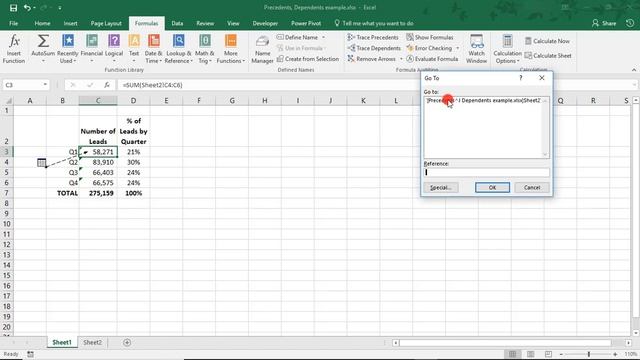The height and width of the screenshot is (360, 640).
Task: Select column D header
Action: [133, 100]
